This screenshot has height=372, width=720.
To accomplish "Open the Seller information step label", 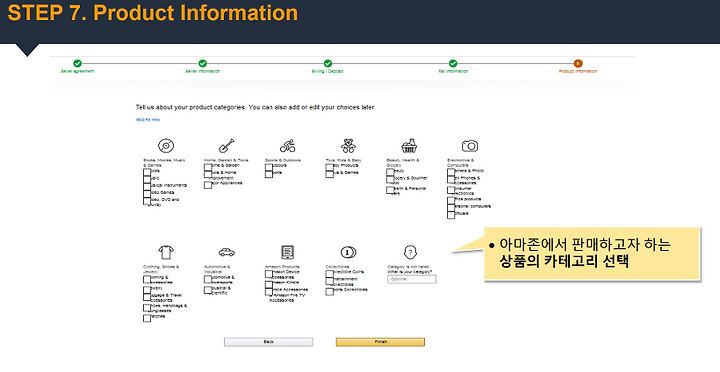I will tap(202, 71).
